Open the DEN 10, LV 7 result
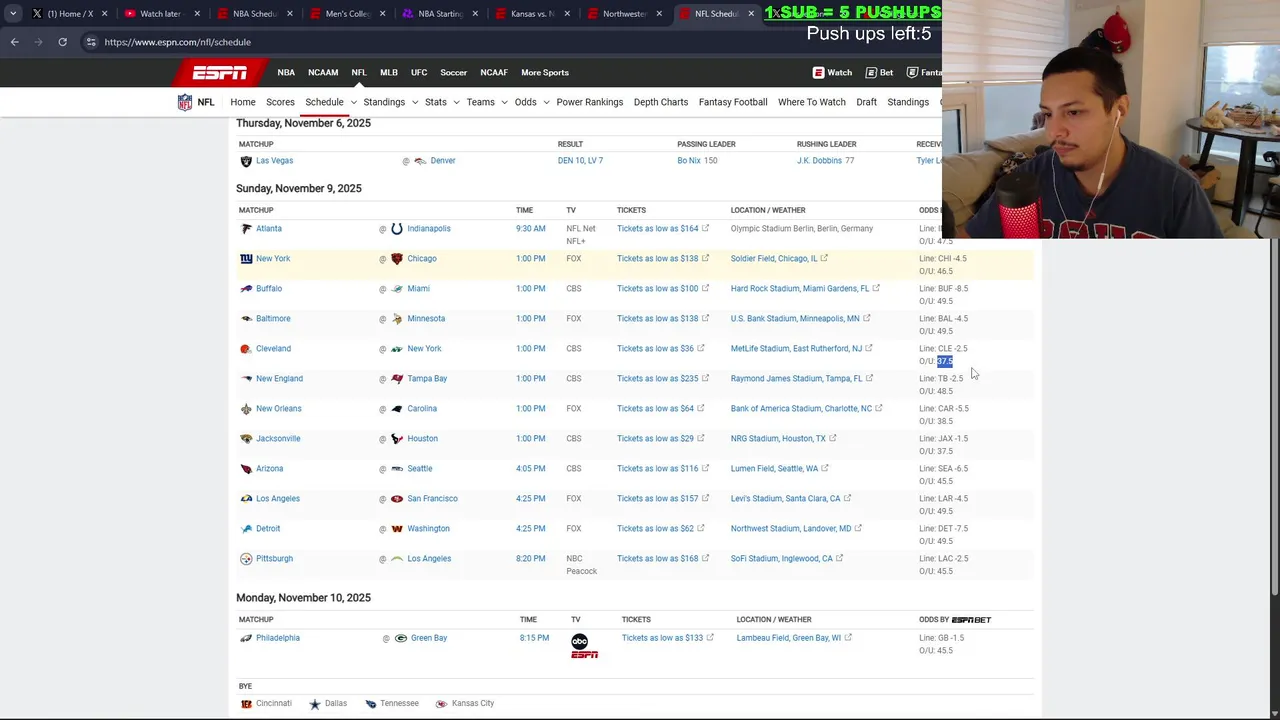The image size is (1280, 720). click(x=580, y=161)
